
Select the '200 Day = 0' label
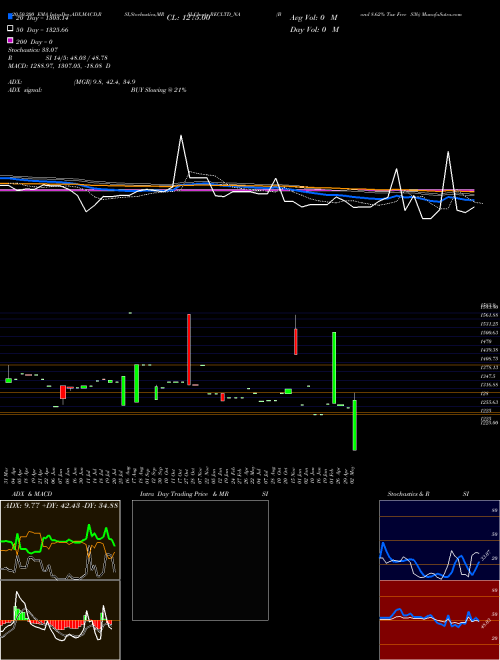pos(34,42)
